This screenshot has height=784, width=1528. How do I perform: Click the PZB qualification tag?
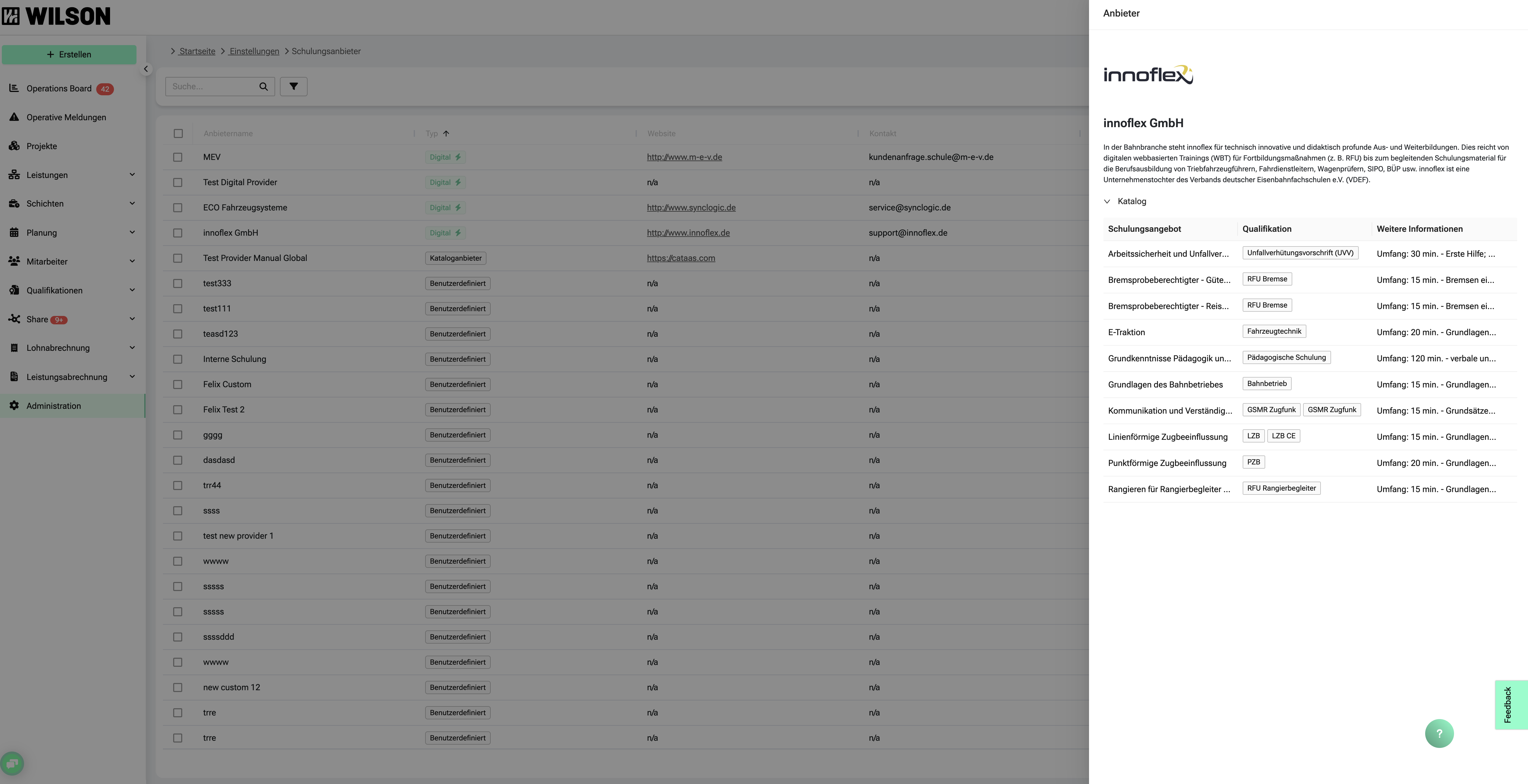(x=1253, y=462)
